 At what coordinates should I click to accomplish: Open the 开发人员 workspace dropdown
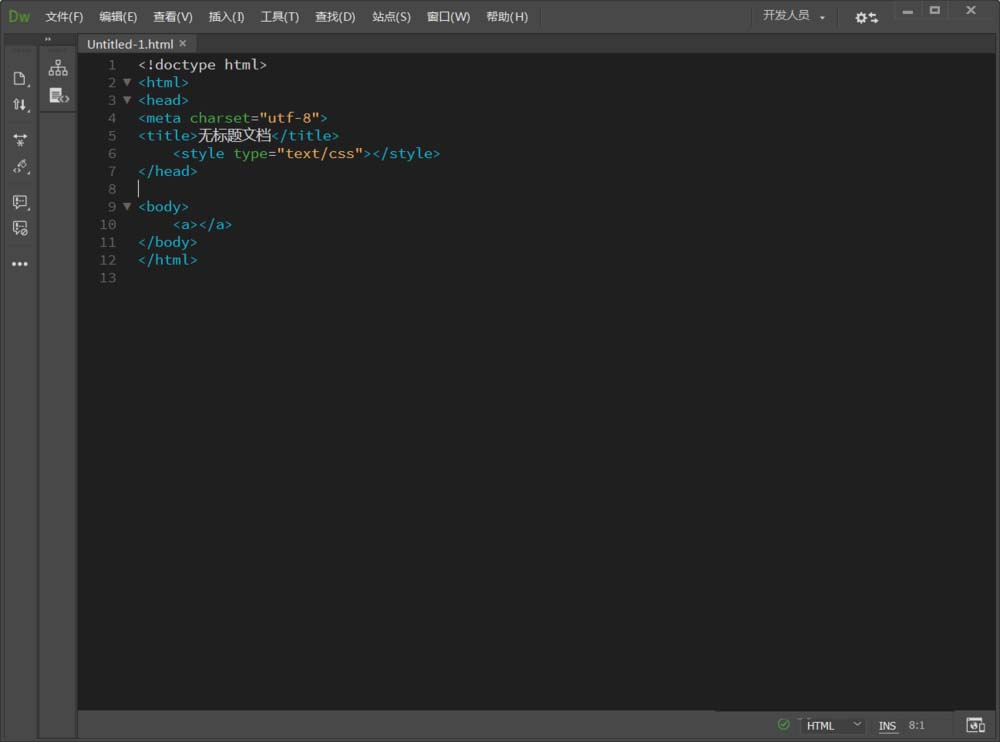click(793, 15)
